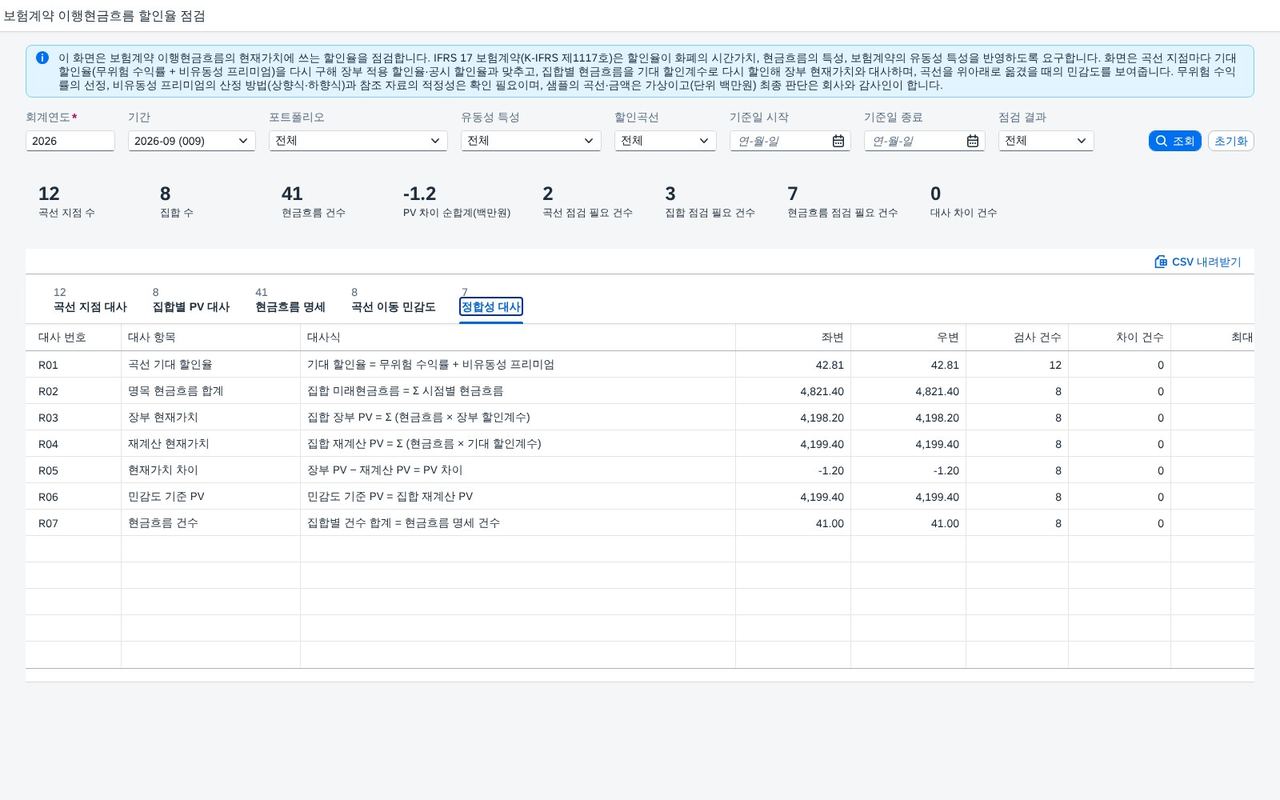
Task: Focus the 회계연도 input field
Action: pyautogui.click(x=70, y=141)
